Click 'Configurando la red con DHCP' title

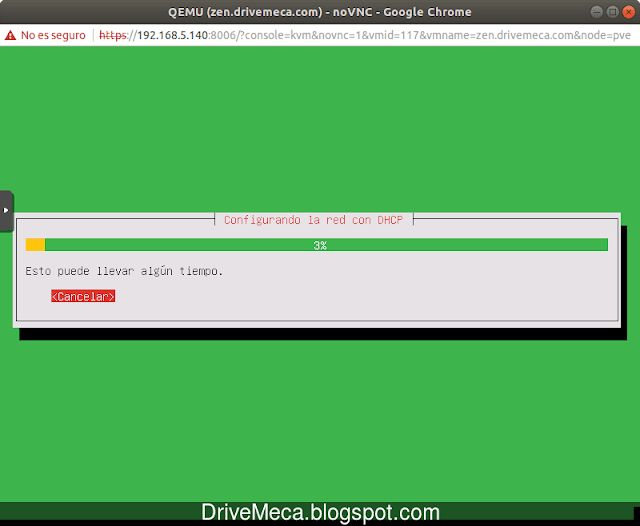313,220
